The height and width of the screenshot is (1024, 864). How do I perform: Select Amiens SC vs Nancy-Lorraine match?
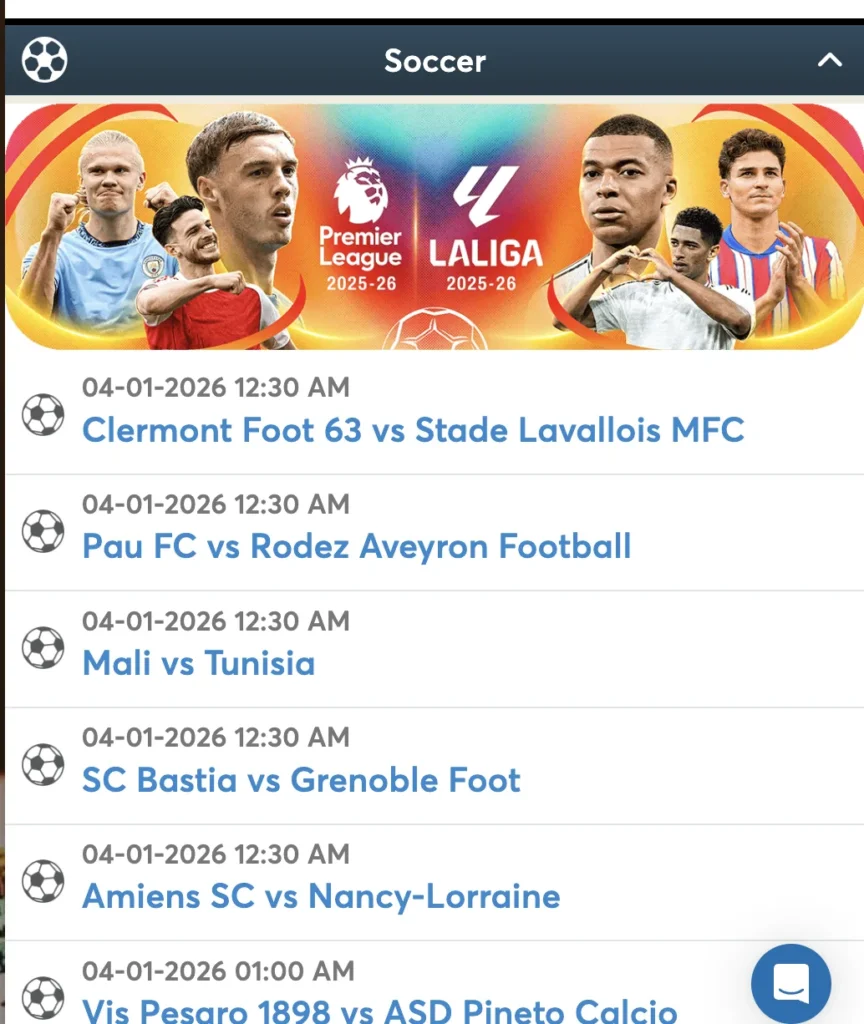(x=320, y=896)
